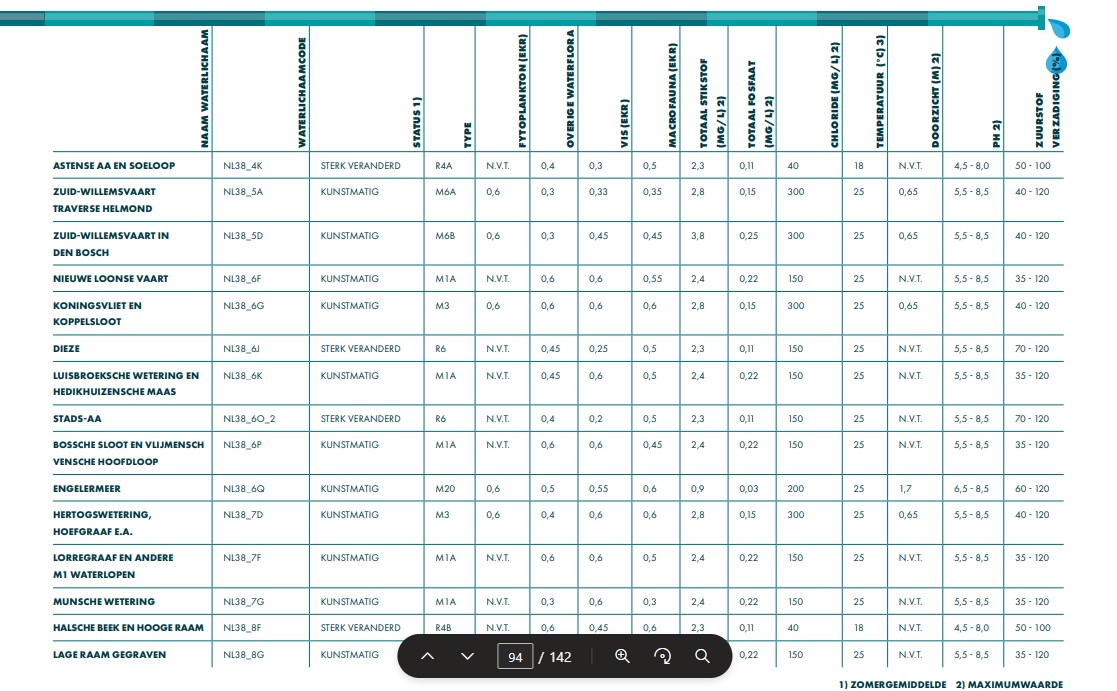1117x691 pixels.
Task: Select the DIEZE row name
Action: 67,349
